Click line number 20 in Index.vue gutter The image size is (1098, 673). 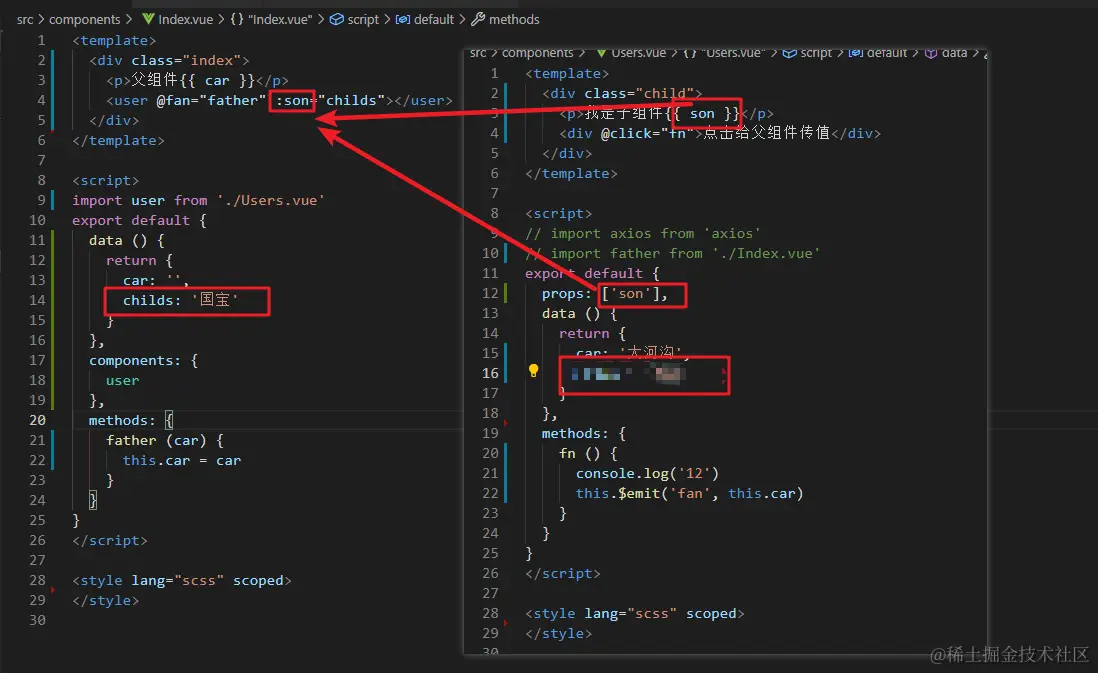[37, 420]
